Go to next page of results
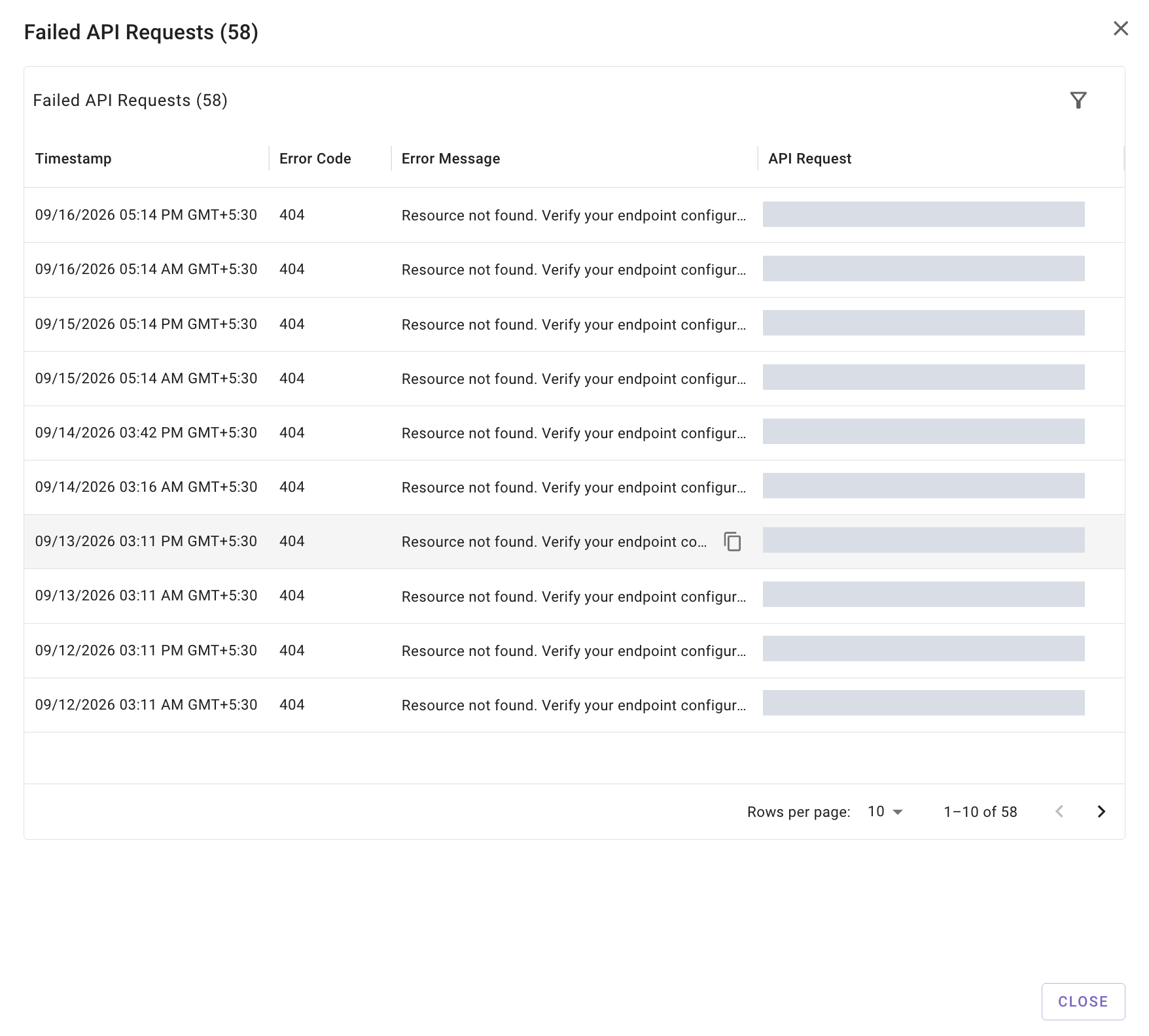This screenshot has height=1036, width=1149. click(x=1101, y=812)
